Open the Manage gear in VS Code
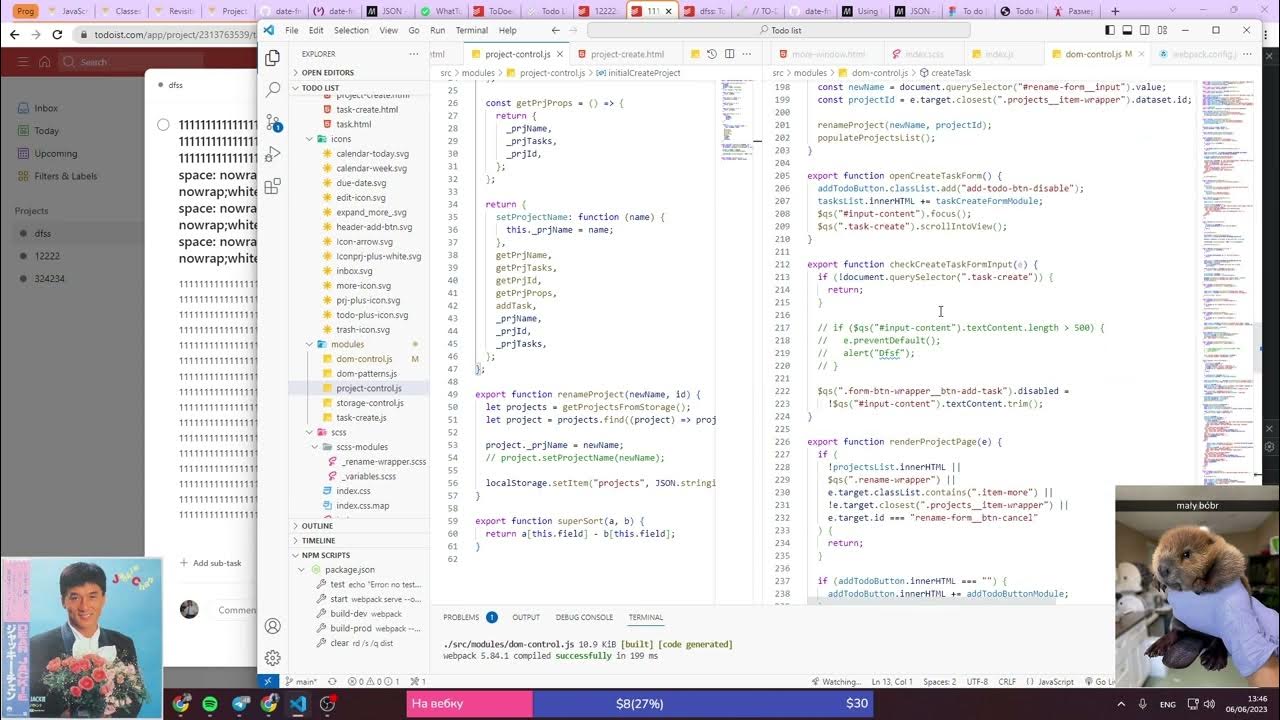 pos(272,658)
